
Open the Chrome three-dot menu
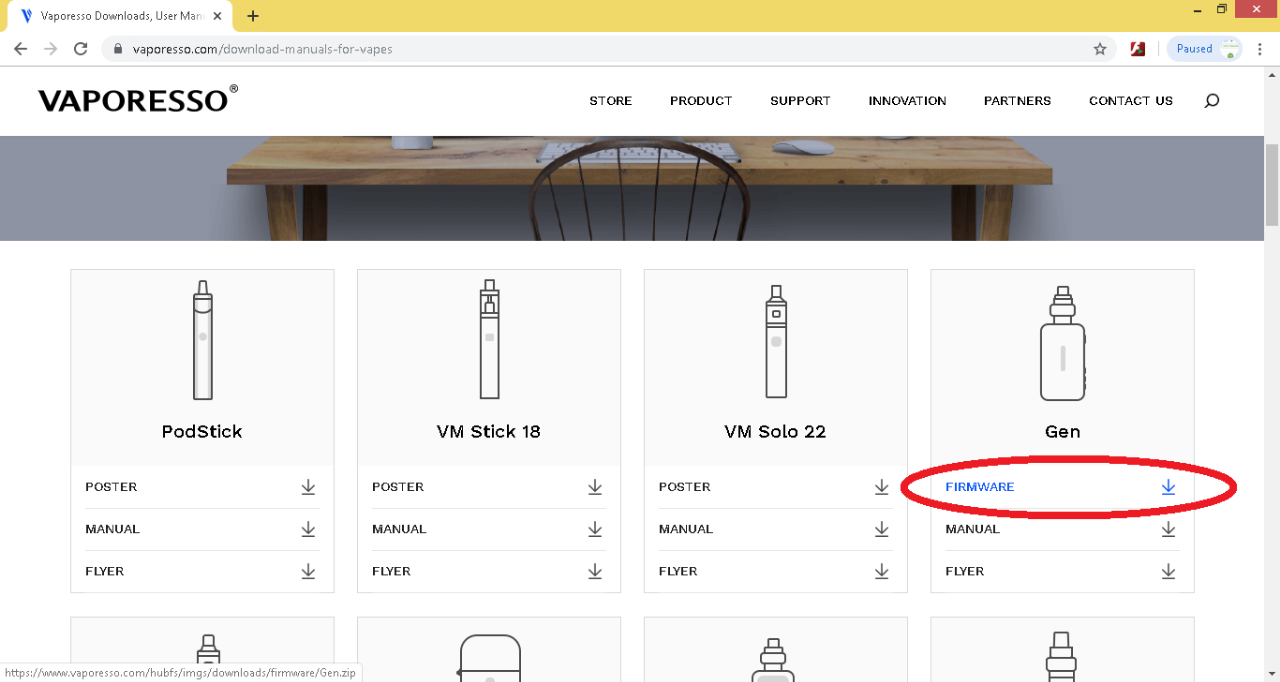pos(1260,48)
